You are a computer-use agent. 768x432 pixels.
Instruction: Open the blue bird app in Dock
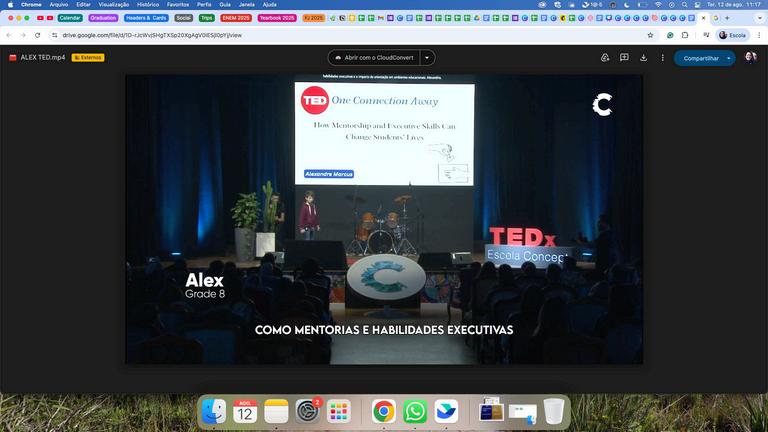[x=446, y=411]
